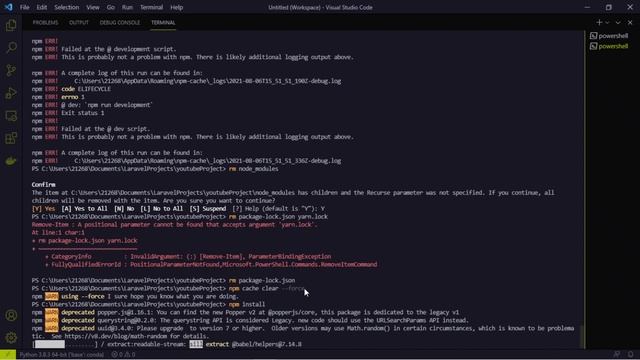Open the Search view in activity bar

(x=11, y=48)
